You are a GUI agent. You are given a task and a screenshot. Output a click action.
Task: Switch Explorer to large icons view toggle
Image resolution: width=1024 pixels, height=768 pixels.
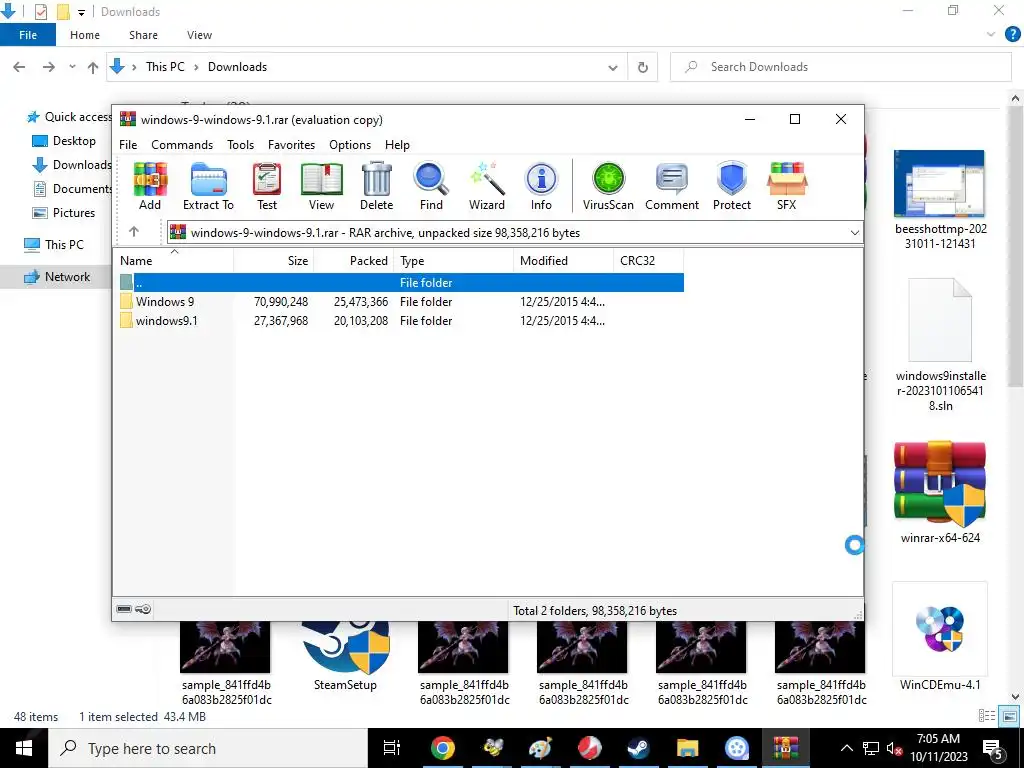tap(1010, 716)
